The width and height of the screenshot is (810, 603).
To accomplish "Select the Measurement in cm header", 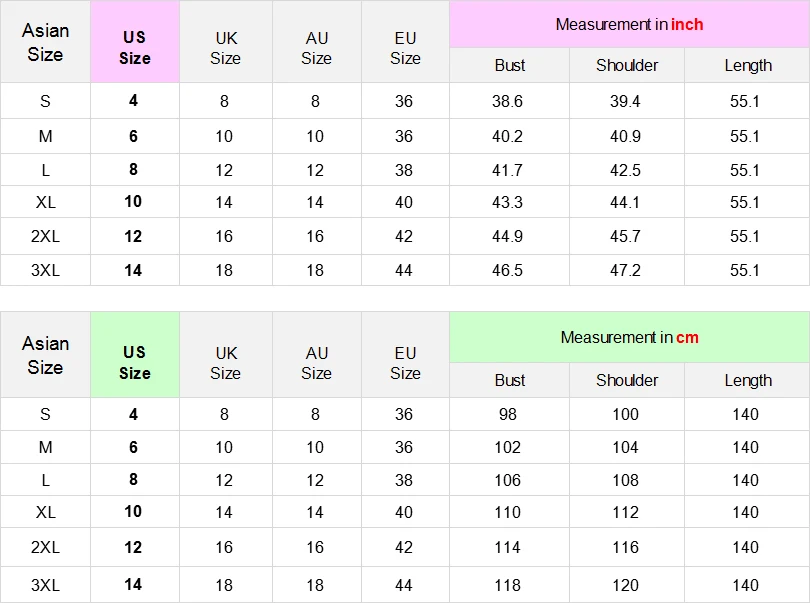I will 629,337.
